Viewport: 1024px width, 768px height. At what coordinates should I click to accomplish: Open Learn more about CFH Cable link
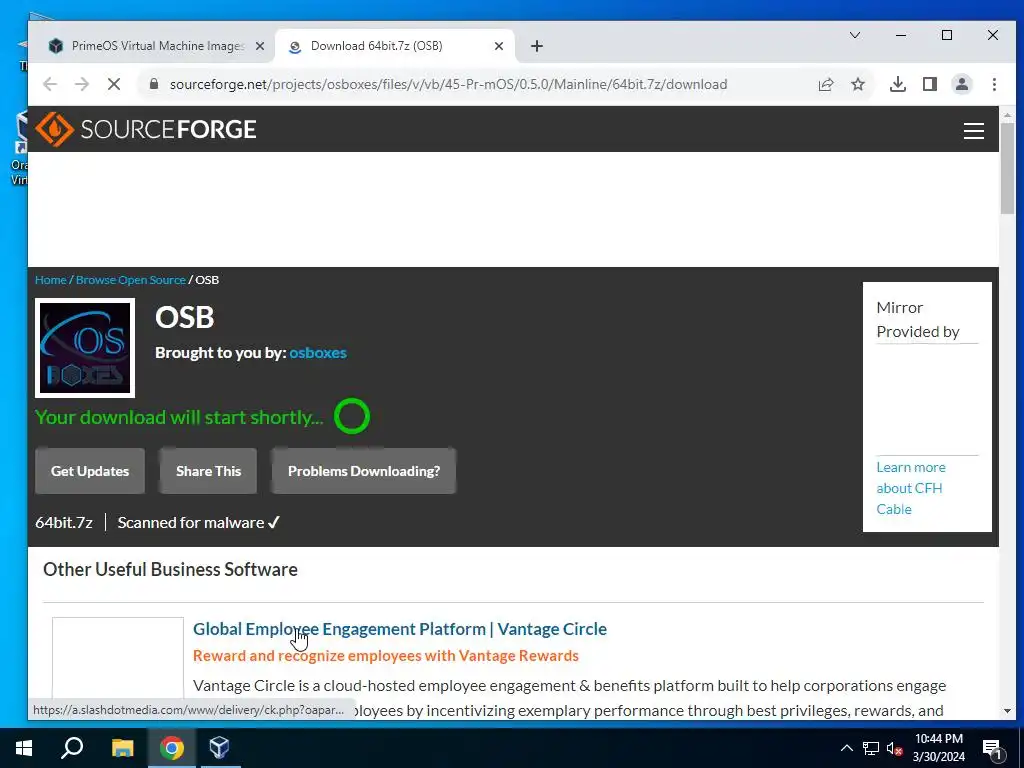tap(911, 488)
